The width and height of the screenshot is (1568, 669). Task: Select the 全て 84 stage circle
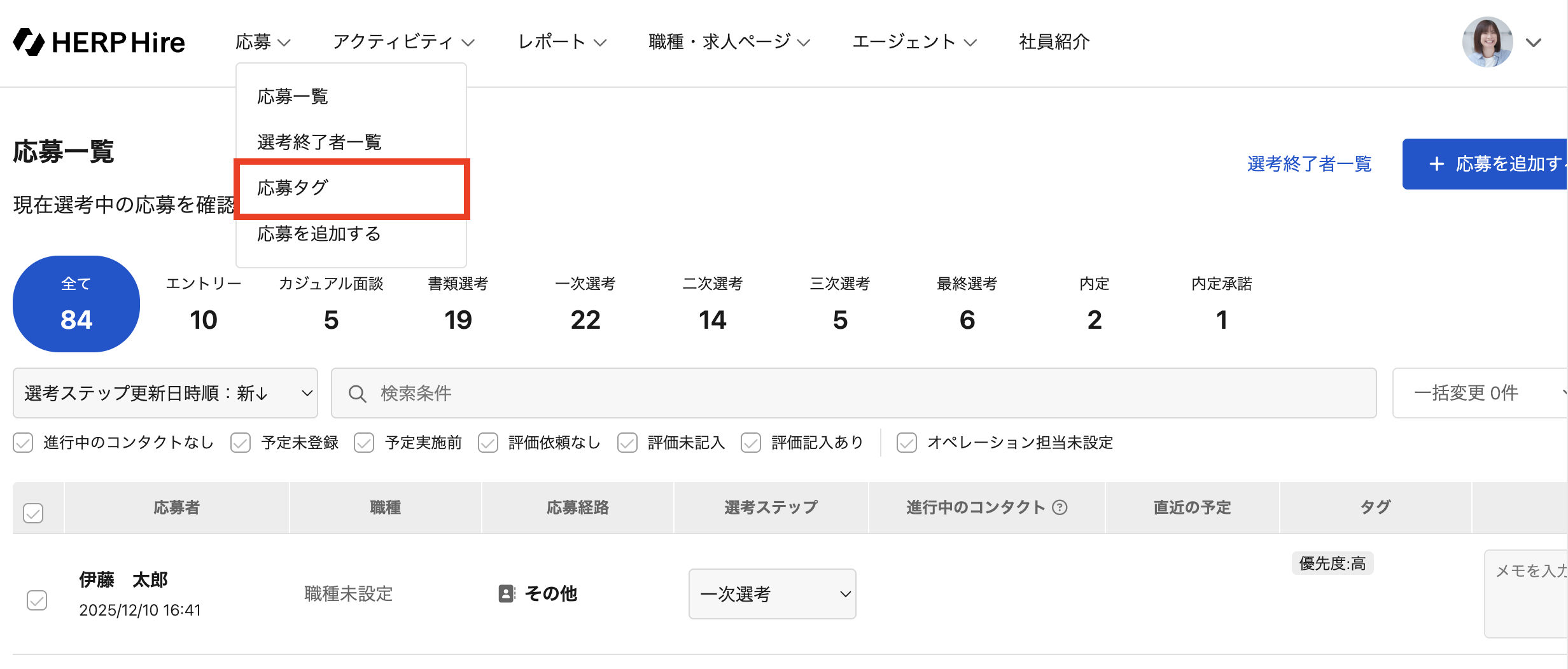(x=76, y=304)
